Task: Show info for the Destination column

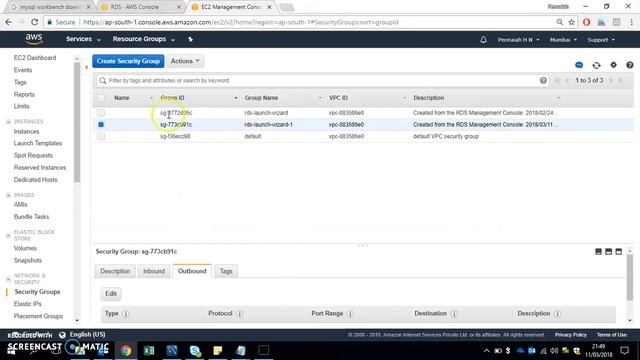Action: (454, 314)
